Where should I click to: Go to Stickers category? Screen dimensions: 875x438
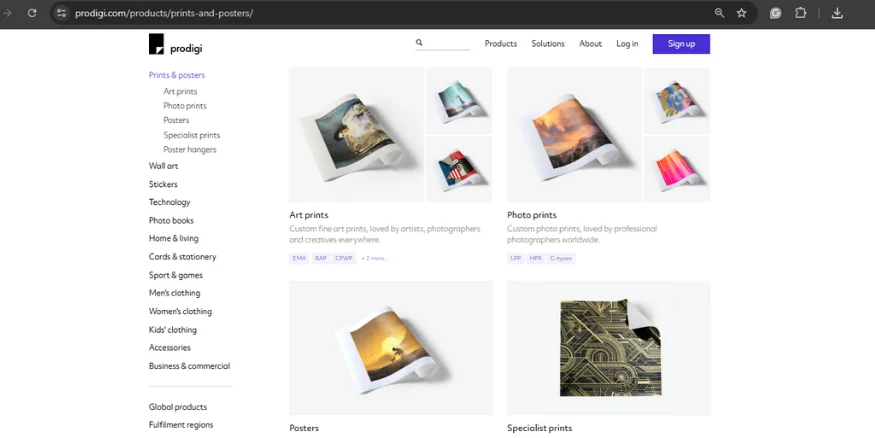[163, 184]
